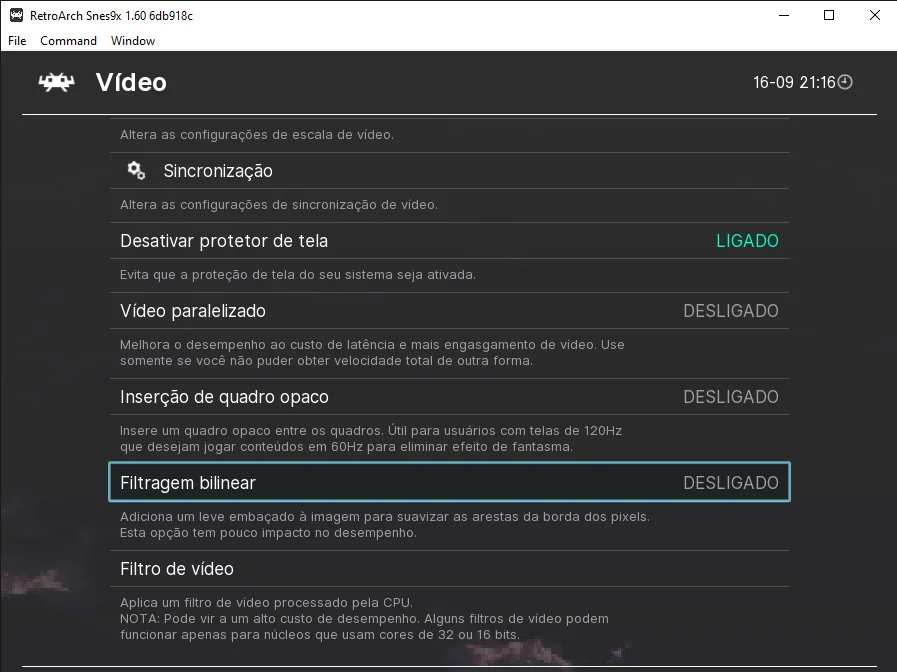Click the clock icon next to time
The width and height of the screenshot is (897, 672).
pyautogui.click(x=845, y=82)
